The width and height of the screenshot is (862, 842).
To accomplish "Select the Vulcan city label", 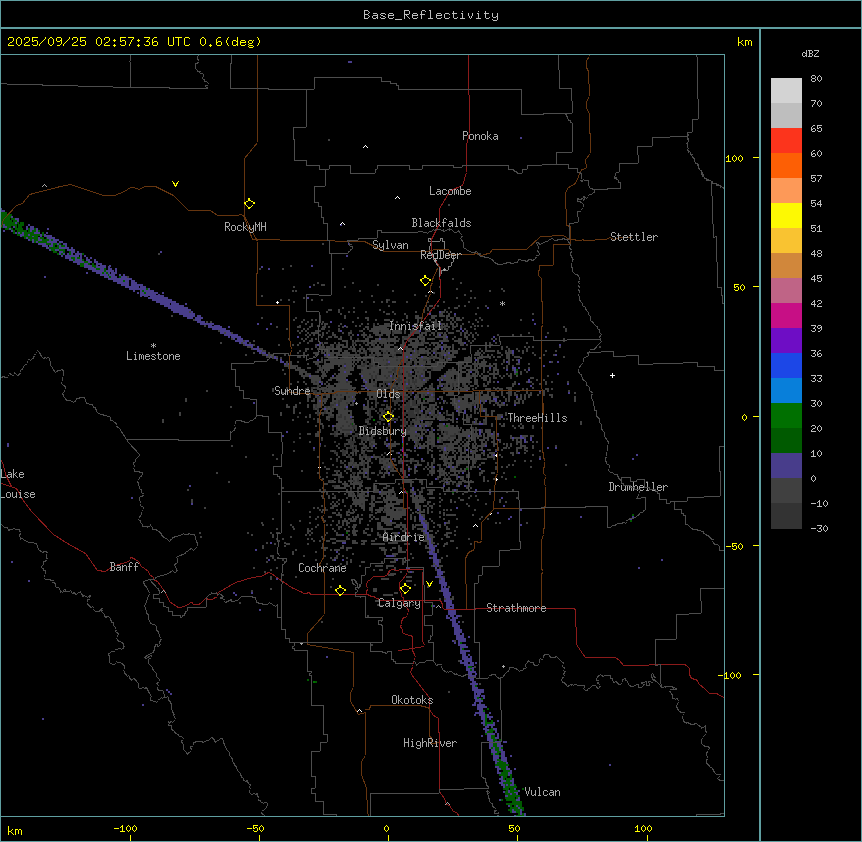I will (x=542, y=792).
